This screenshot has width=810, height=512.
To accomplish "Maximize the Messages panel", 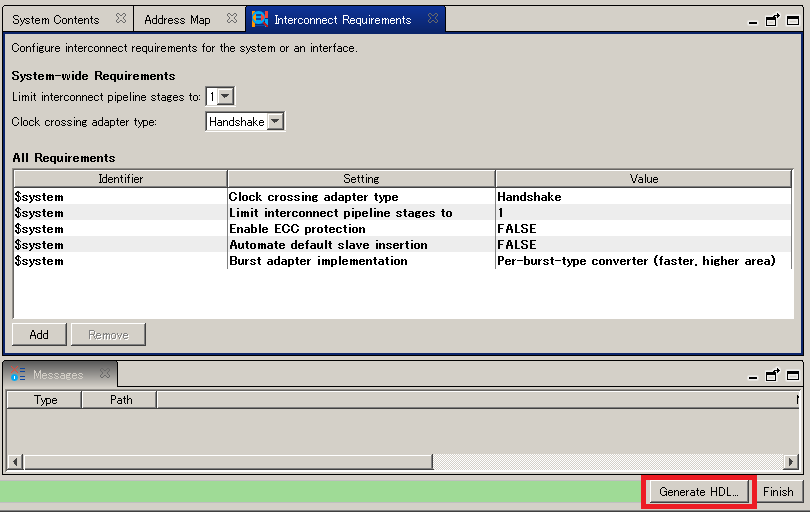I will [x=792, y=375].
